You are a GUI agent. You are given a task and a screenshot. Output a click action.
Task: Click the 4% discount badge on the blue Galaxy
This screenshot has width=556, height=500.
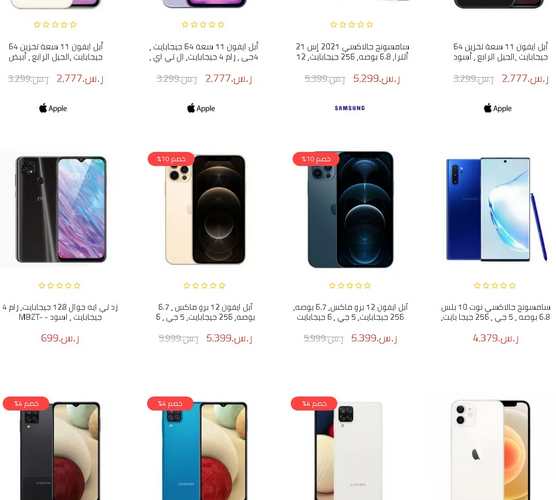(x=170, y=404)
